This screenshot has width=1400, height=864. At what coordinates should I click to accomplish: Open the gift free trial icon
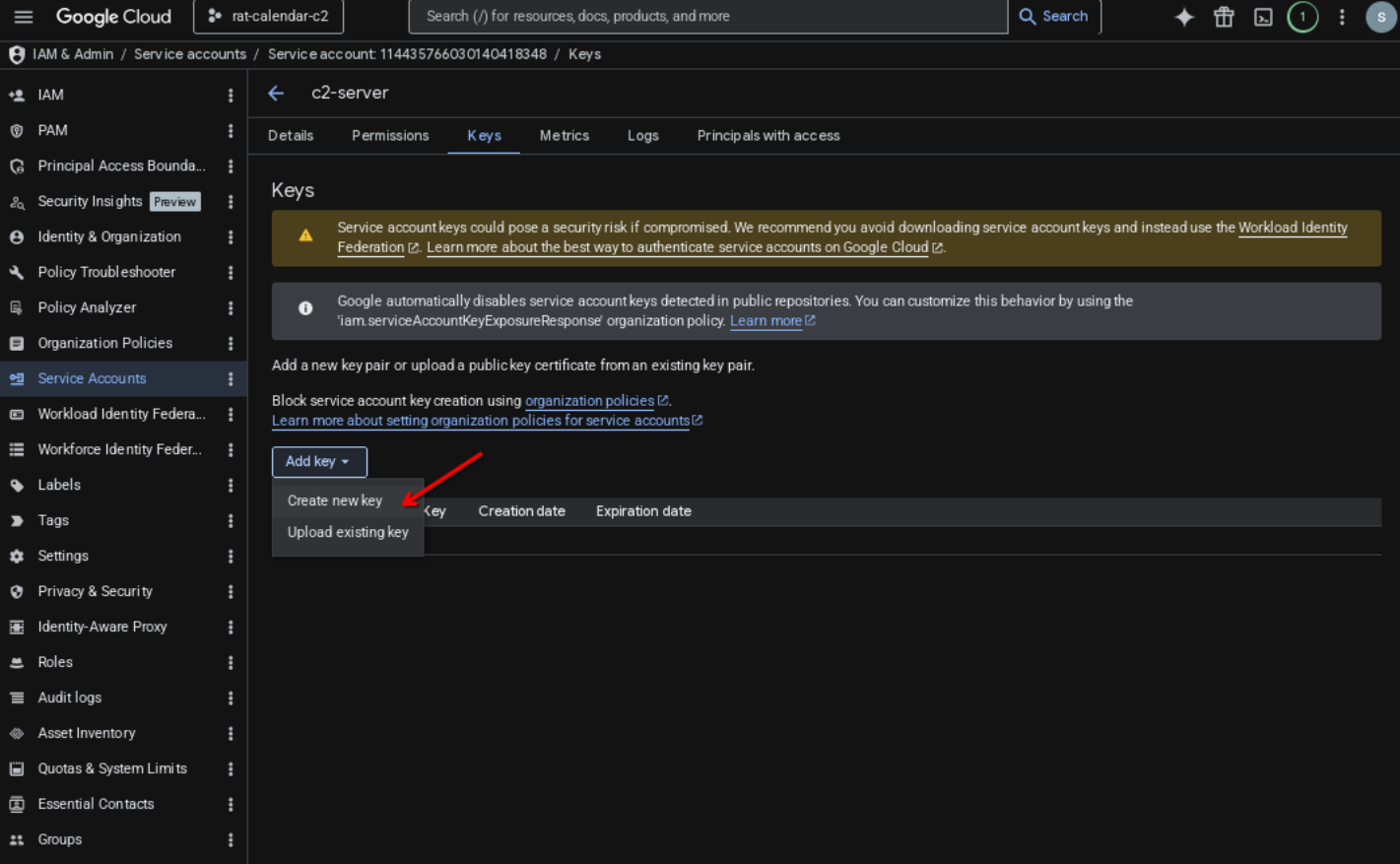pyautogui.click(x=1224, y=17)
